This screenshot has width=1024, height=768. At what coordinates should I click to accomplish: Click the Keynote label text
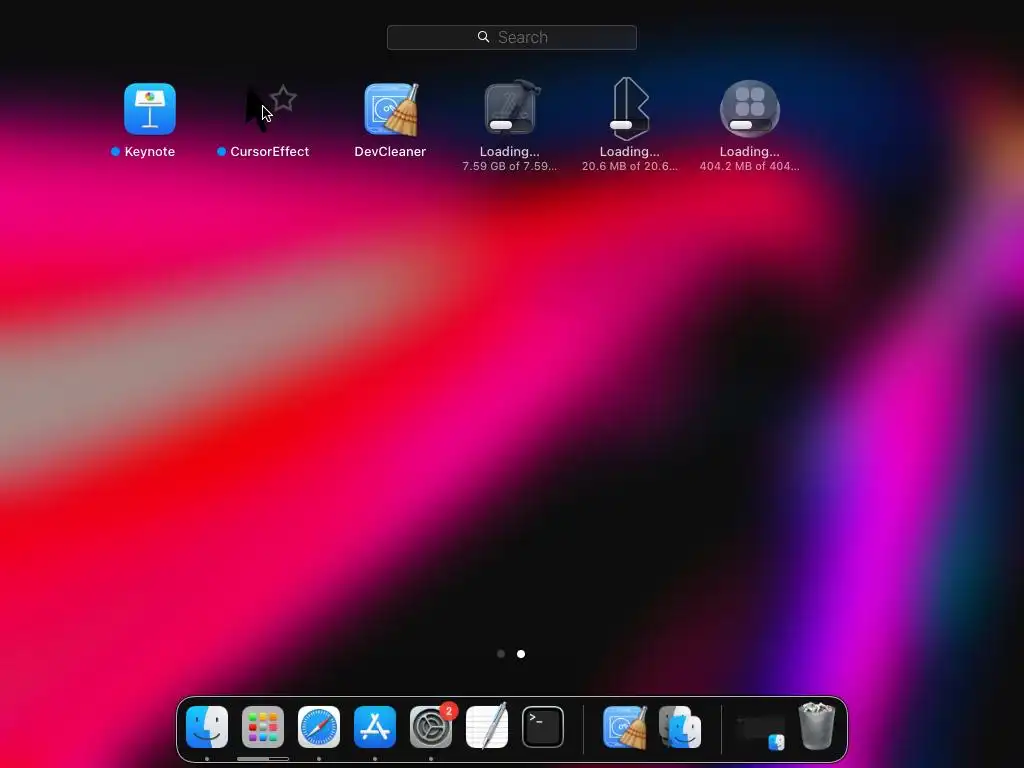pyautogui.click(x=150, y=152)
